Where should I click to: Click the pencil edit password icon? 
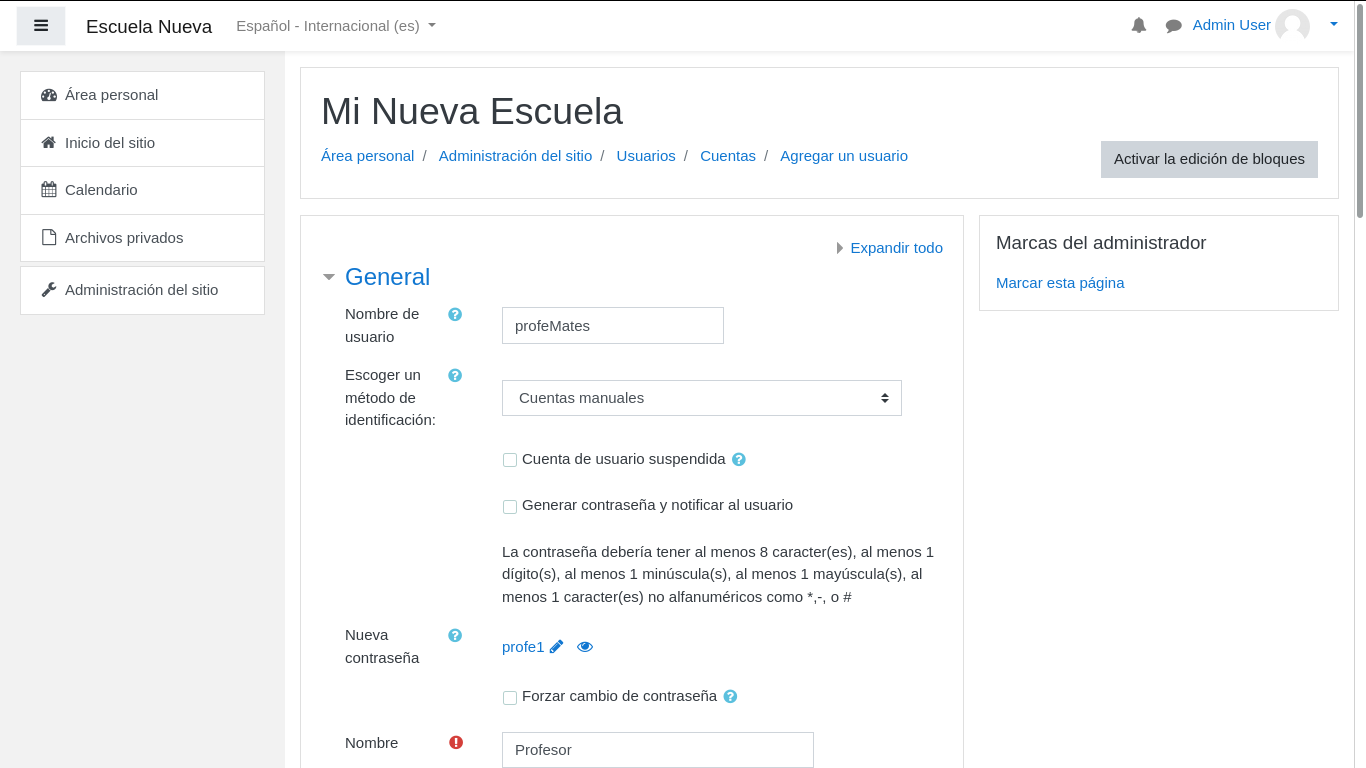pos(557,647)
